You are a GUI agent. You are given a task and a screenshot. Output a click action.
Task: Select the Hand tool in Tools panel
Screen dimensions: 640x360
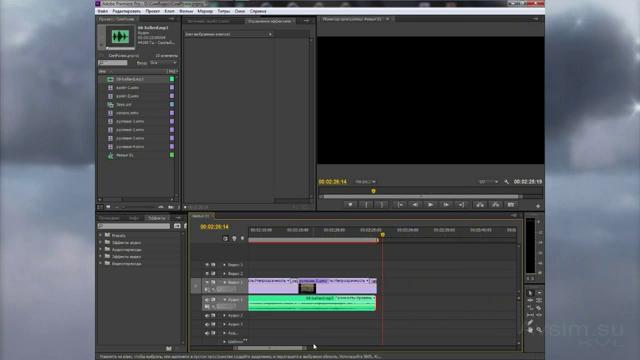pos(530,330)
